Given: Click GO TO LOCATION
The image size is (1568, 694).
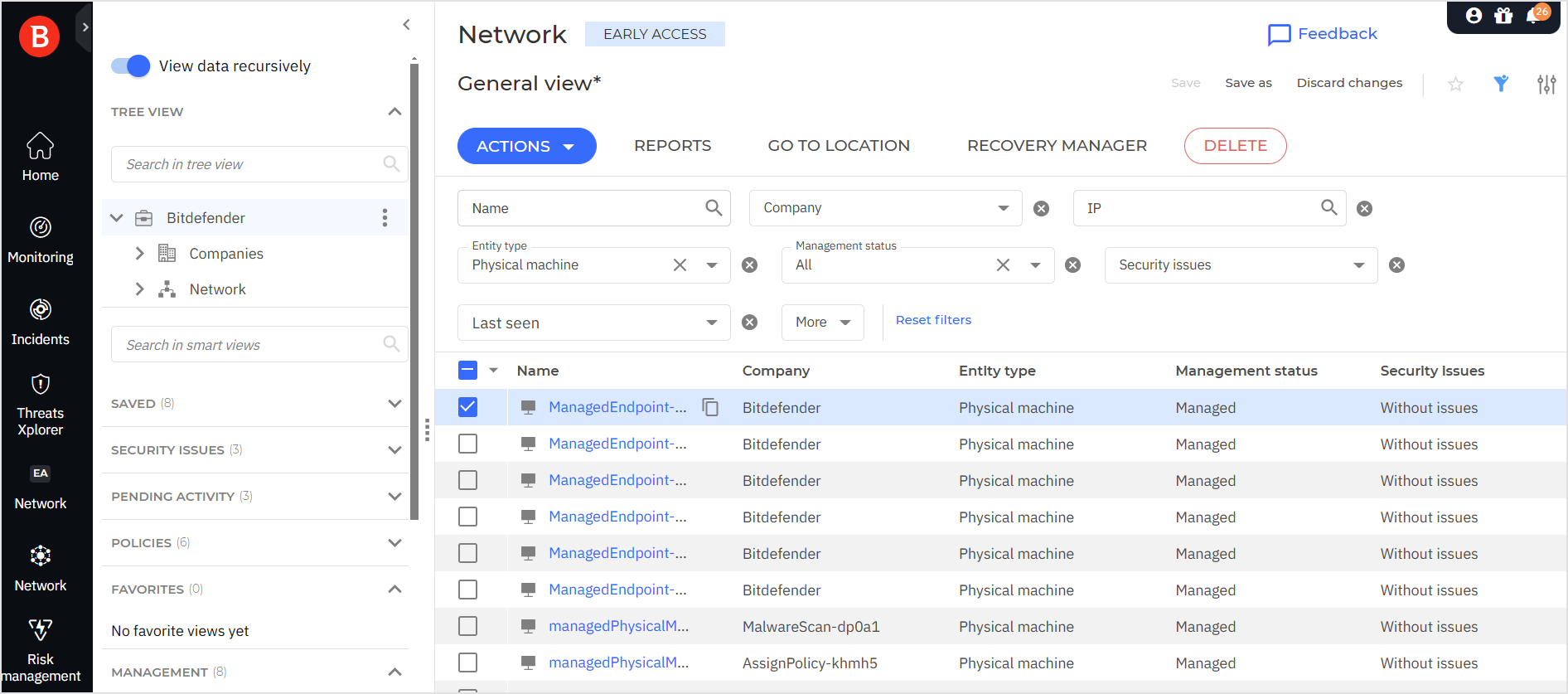Looking at the screenshot, I should 839,146.
